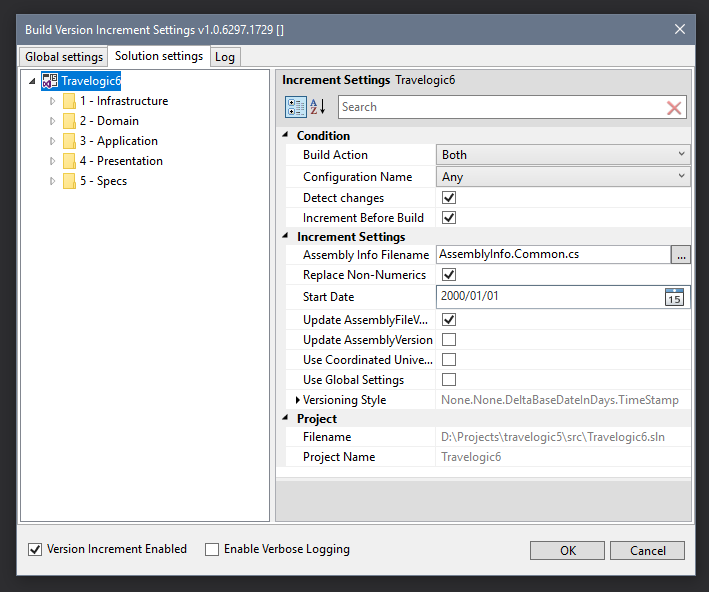Select the Build Action property label

tap(335, 155)
